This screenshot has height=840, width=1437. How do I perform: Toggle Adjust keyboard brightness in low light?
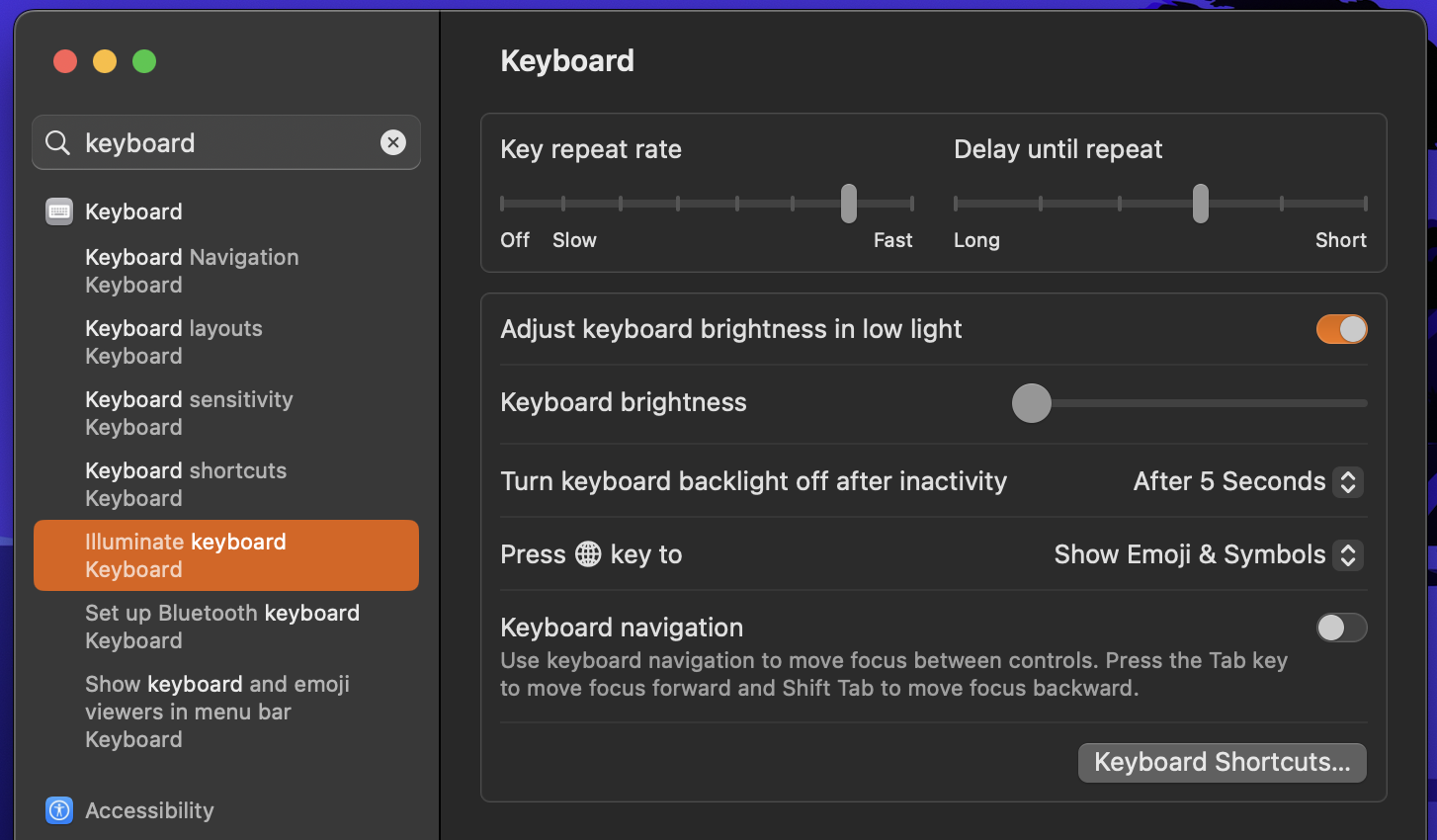1341,329
